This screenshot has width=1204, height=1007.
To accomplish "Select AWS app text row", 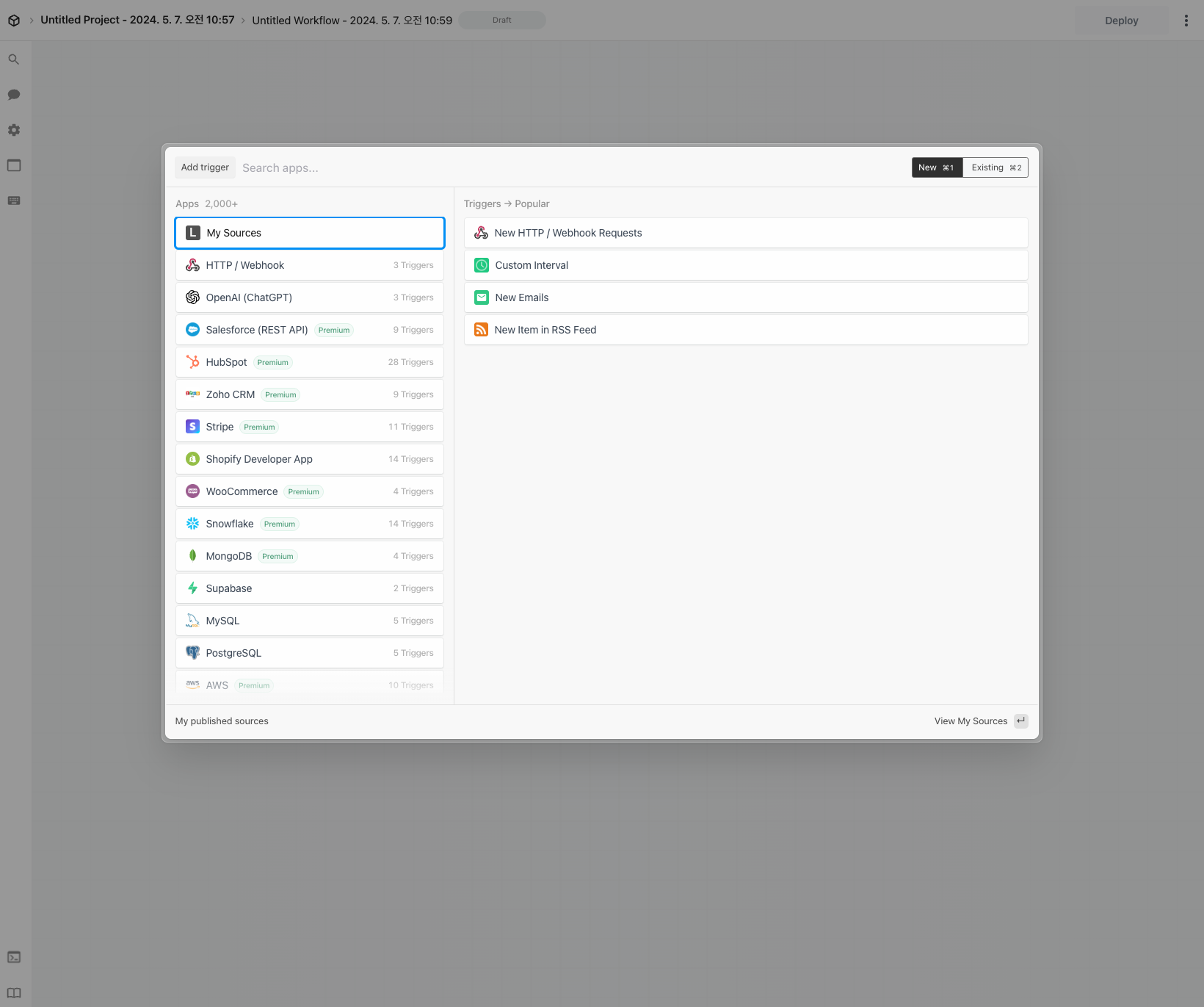I will coord(310,685).
